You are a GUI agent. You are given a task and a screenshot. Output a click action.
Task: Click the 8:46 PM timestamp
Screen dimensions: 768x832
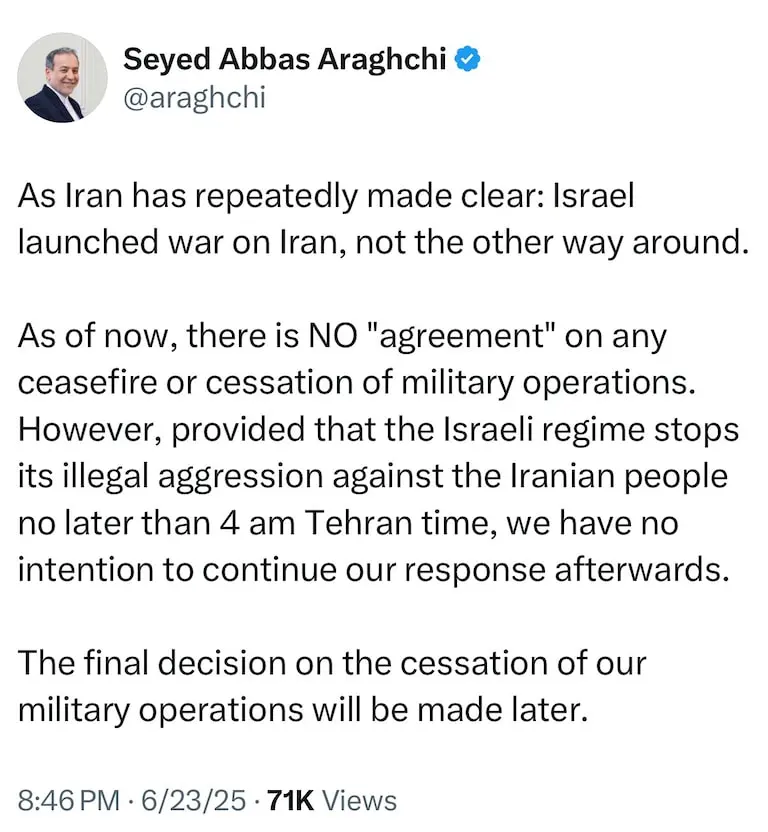coord(67,800)
